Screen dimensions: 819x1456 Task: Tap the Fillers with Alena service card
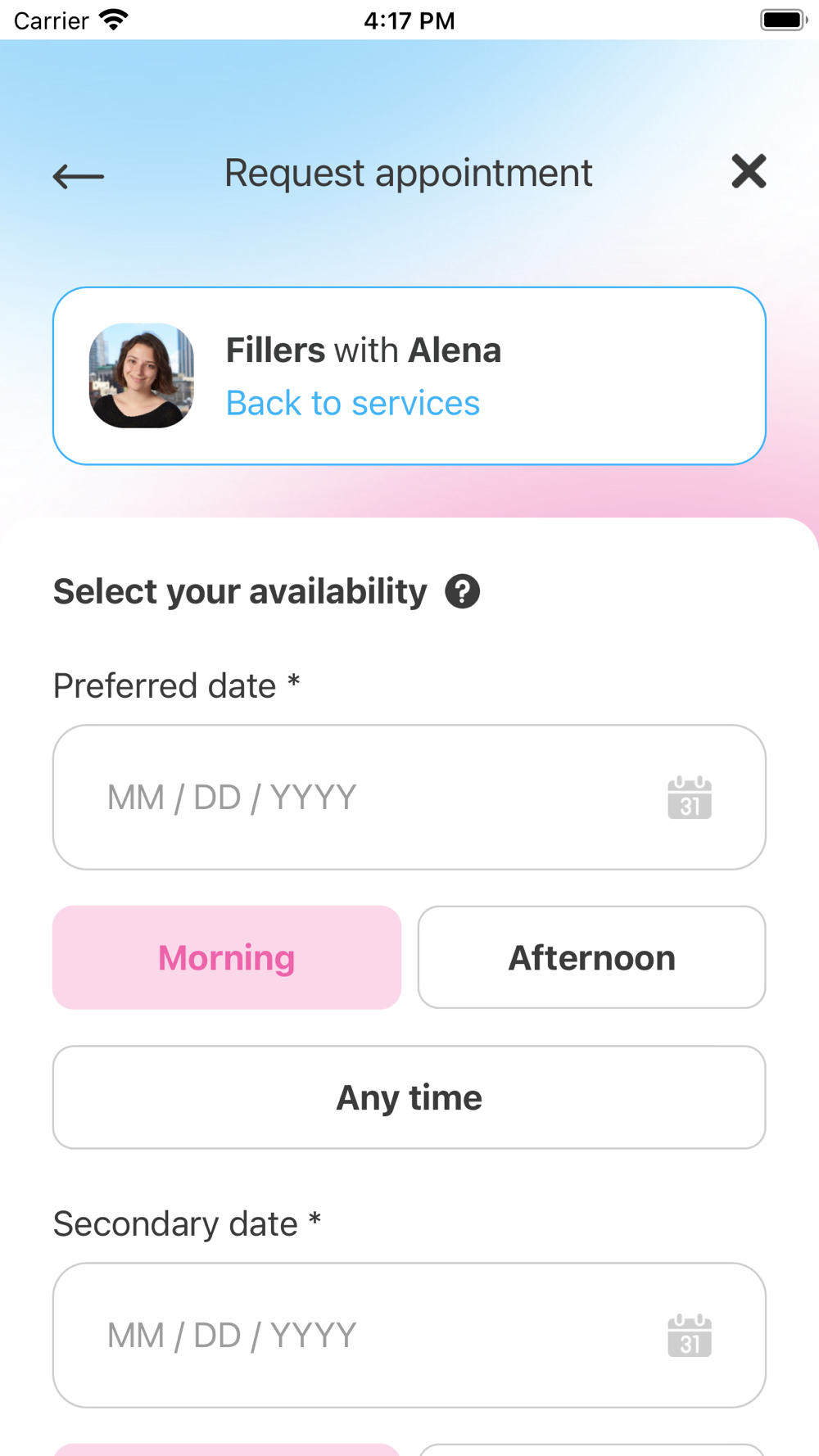tap(409, 376)
